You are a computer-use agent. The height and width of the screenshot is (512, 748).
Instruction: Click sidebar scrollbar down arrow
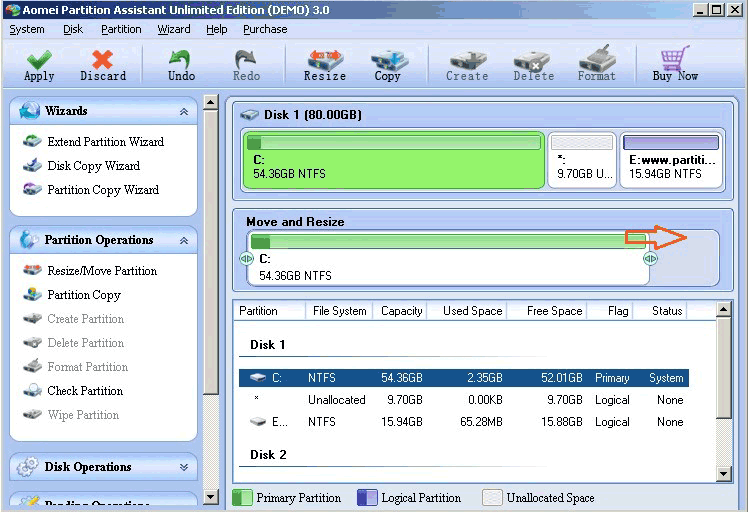coord(210,497)
